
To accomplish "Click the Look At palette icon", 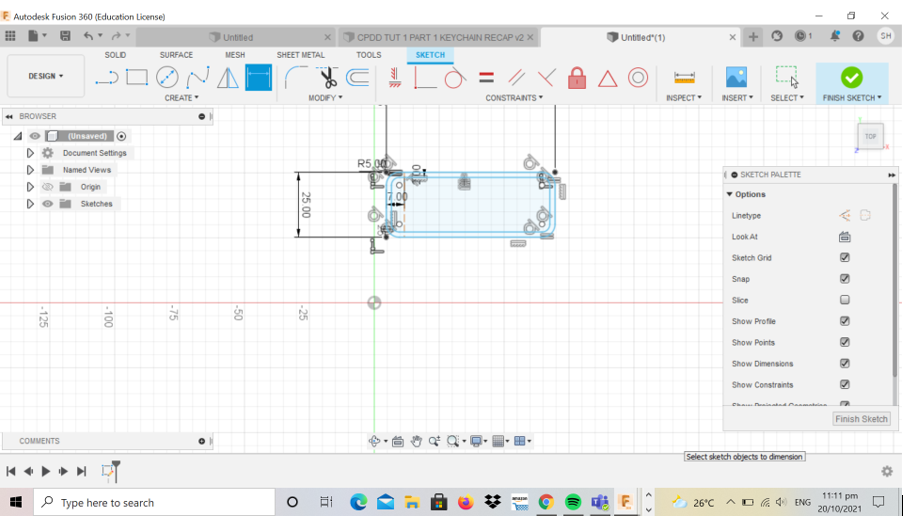I will [x=845, y=237].
